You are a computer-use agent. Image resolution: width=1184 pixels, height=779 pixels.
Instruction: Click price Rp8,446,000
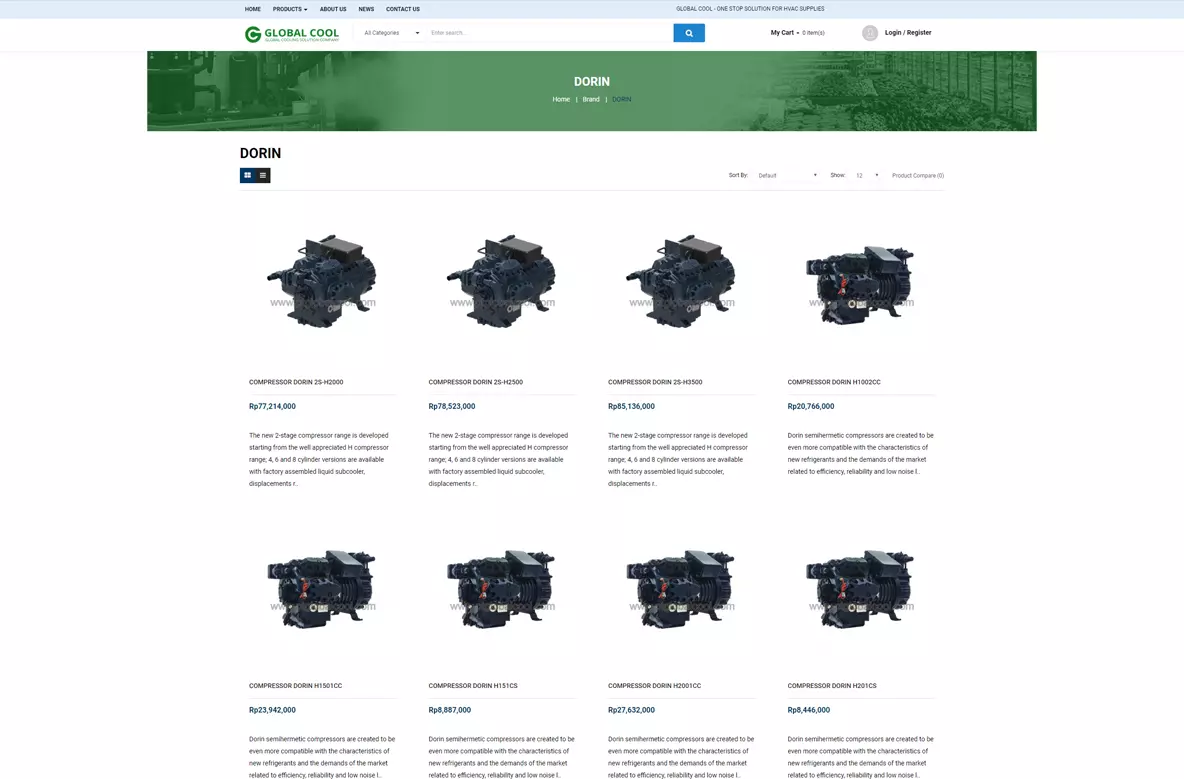pyautogui.click(x=809, y=710)
